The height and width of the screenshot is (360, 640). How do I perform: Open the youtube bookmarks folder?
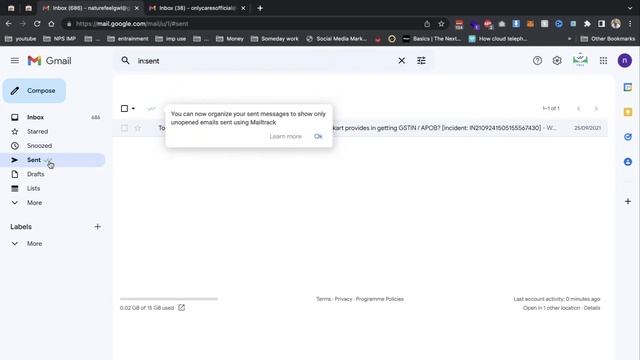pyautogui.click(x=20, y=39)
